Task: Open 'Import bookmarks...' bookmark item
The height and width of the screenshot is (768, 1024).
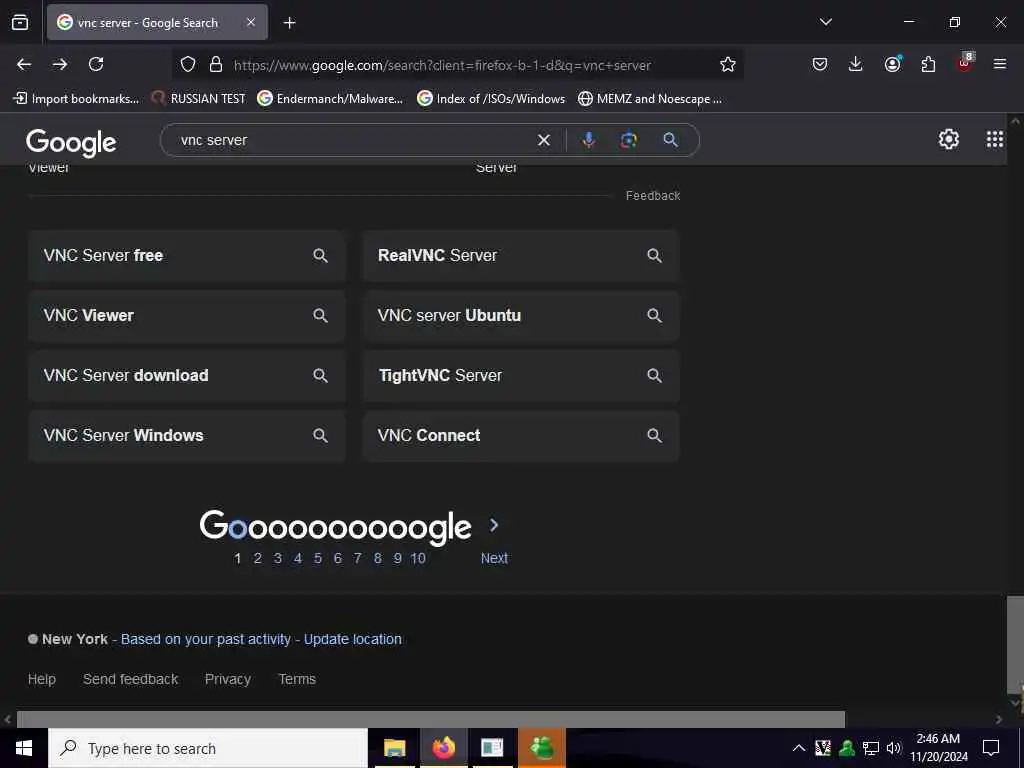Action: click(x=76, y=99)
